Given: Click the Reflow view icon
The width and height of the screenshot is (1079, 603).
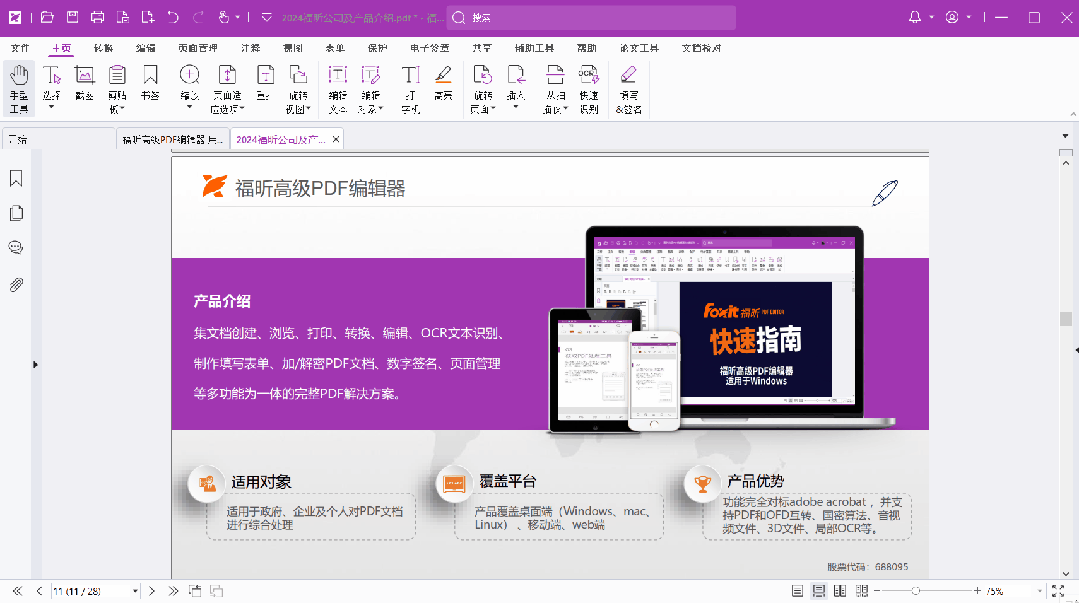Looking at the screenshot, I should click(265, 75).
